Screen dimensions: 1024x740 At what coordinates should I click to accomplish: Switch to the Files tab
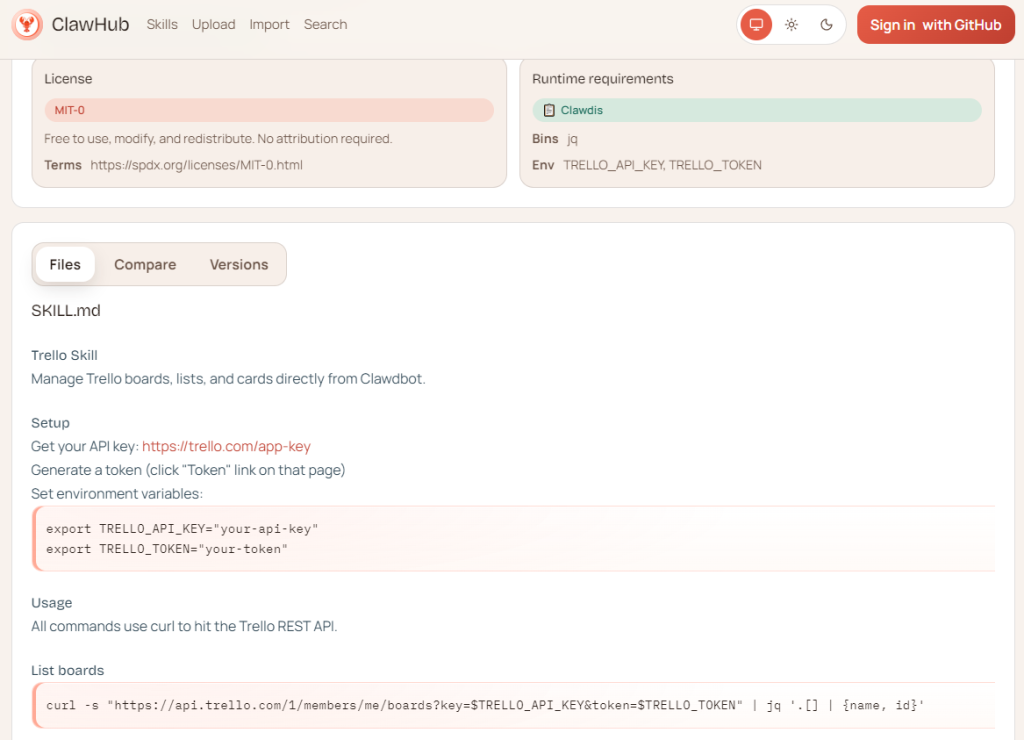[65, 265]
